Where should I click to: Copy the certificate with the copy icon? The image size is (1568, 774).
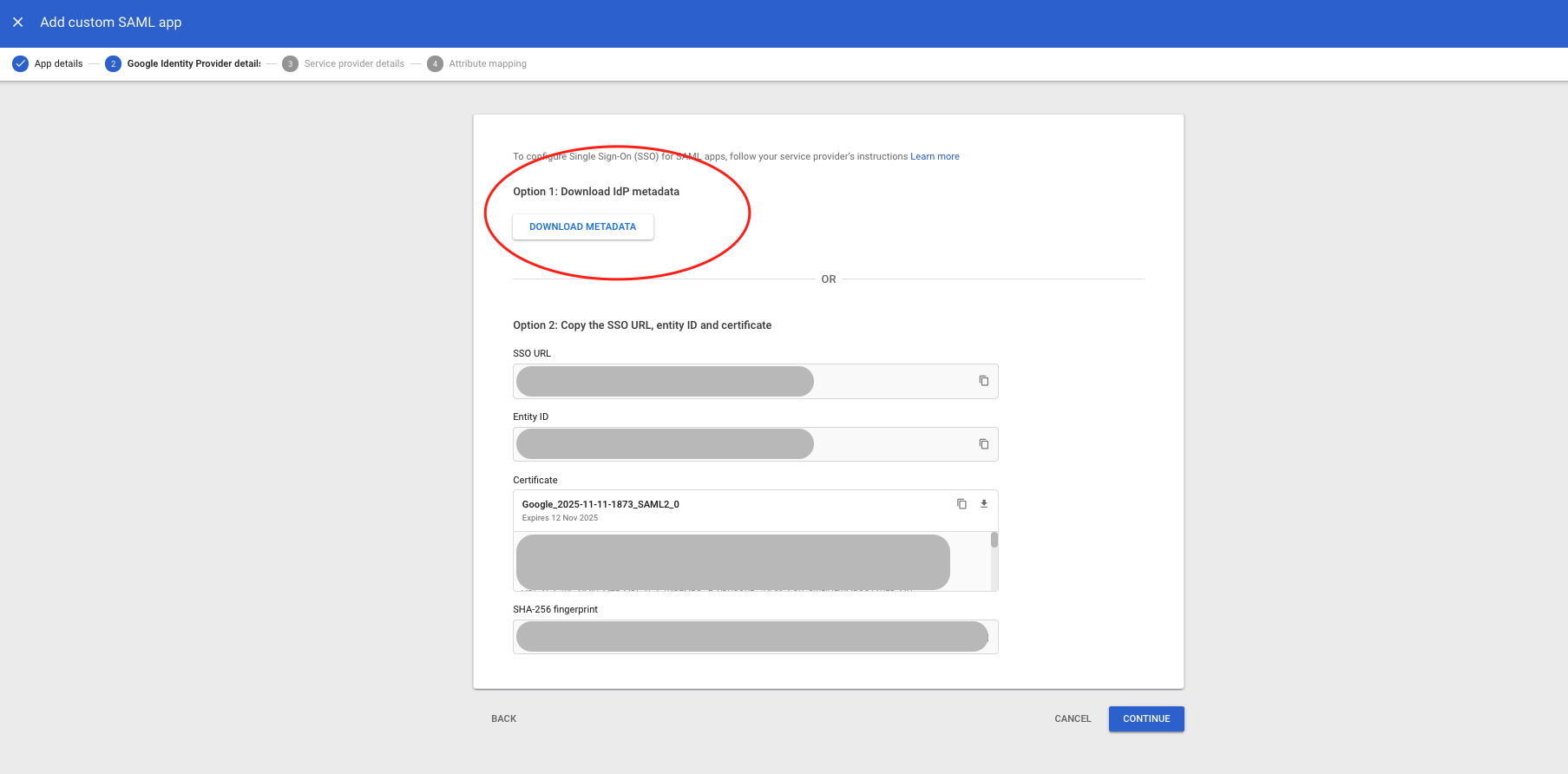coord(961,504)
